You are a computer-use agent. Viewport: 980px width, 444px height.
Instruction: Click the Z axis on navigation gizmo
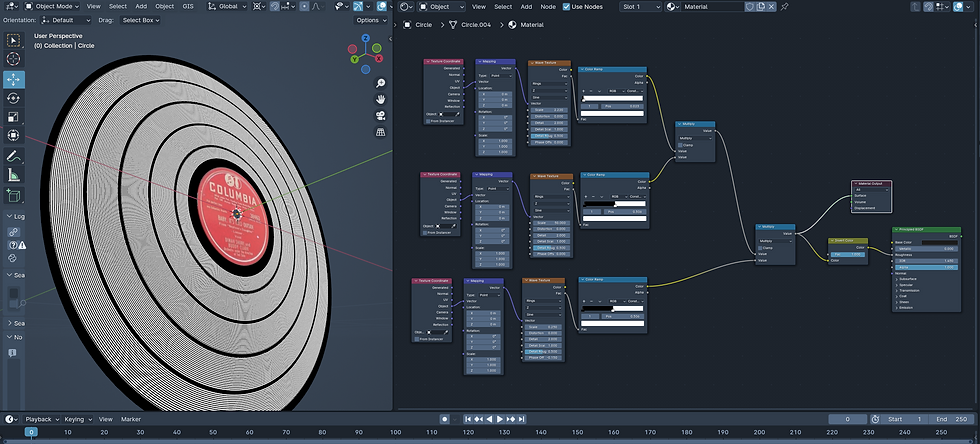pyautogui.click(x=366, y=38)
